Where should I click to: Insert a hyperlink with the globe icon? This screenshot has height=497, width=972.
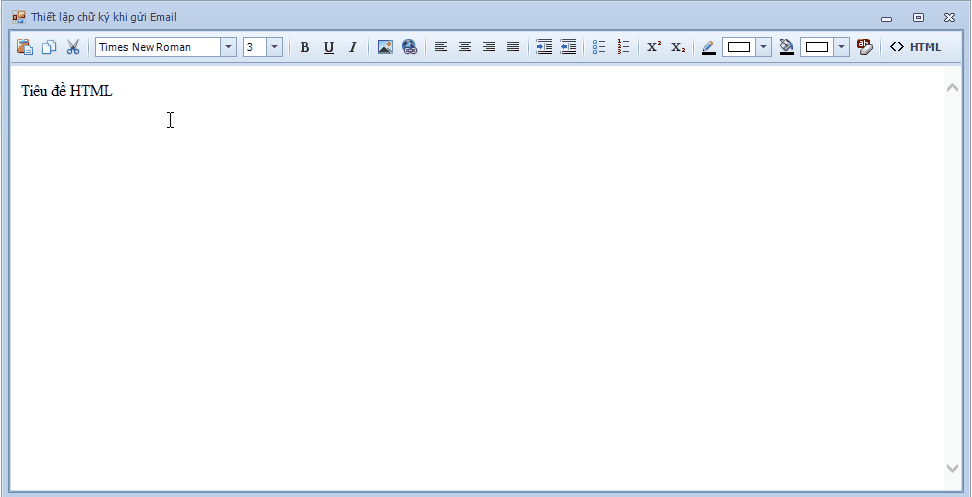pos(409,47)
